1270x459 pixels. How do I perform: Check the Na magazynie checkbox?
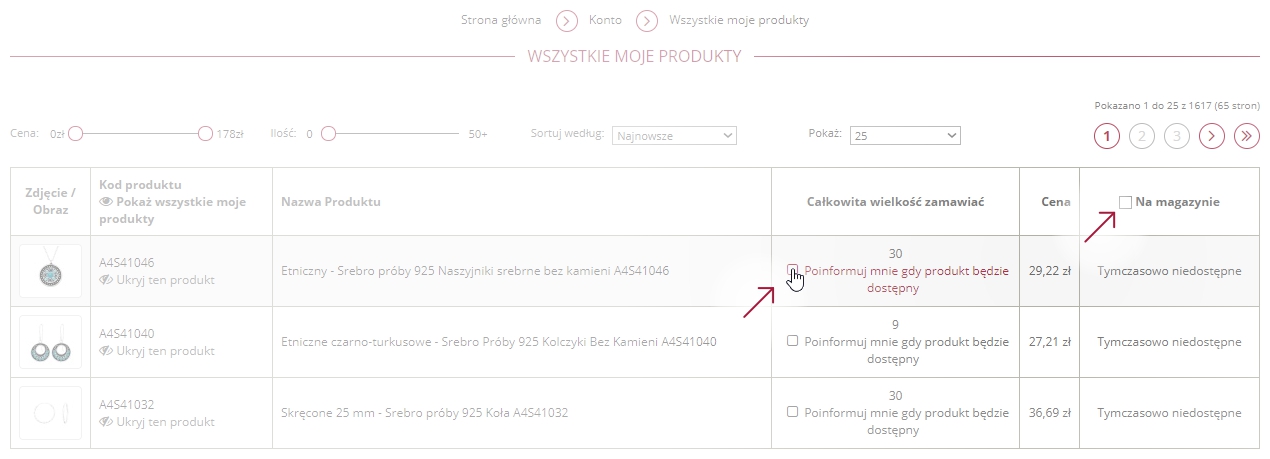[1125, 202]
